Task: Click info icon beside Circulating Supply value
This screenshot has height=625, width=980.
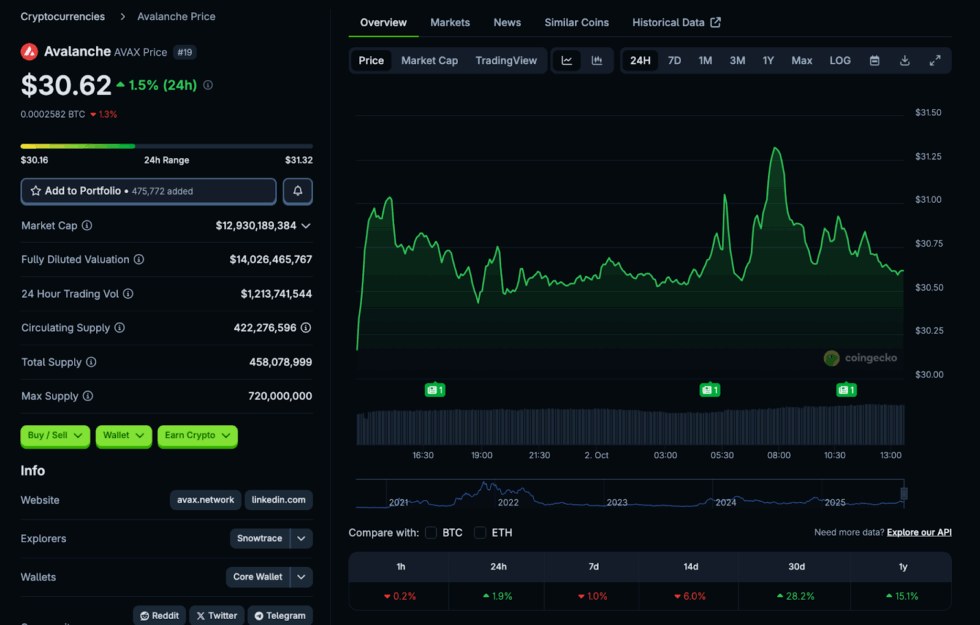Action: click(x=306, y=328)
